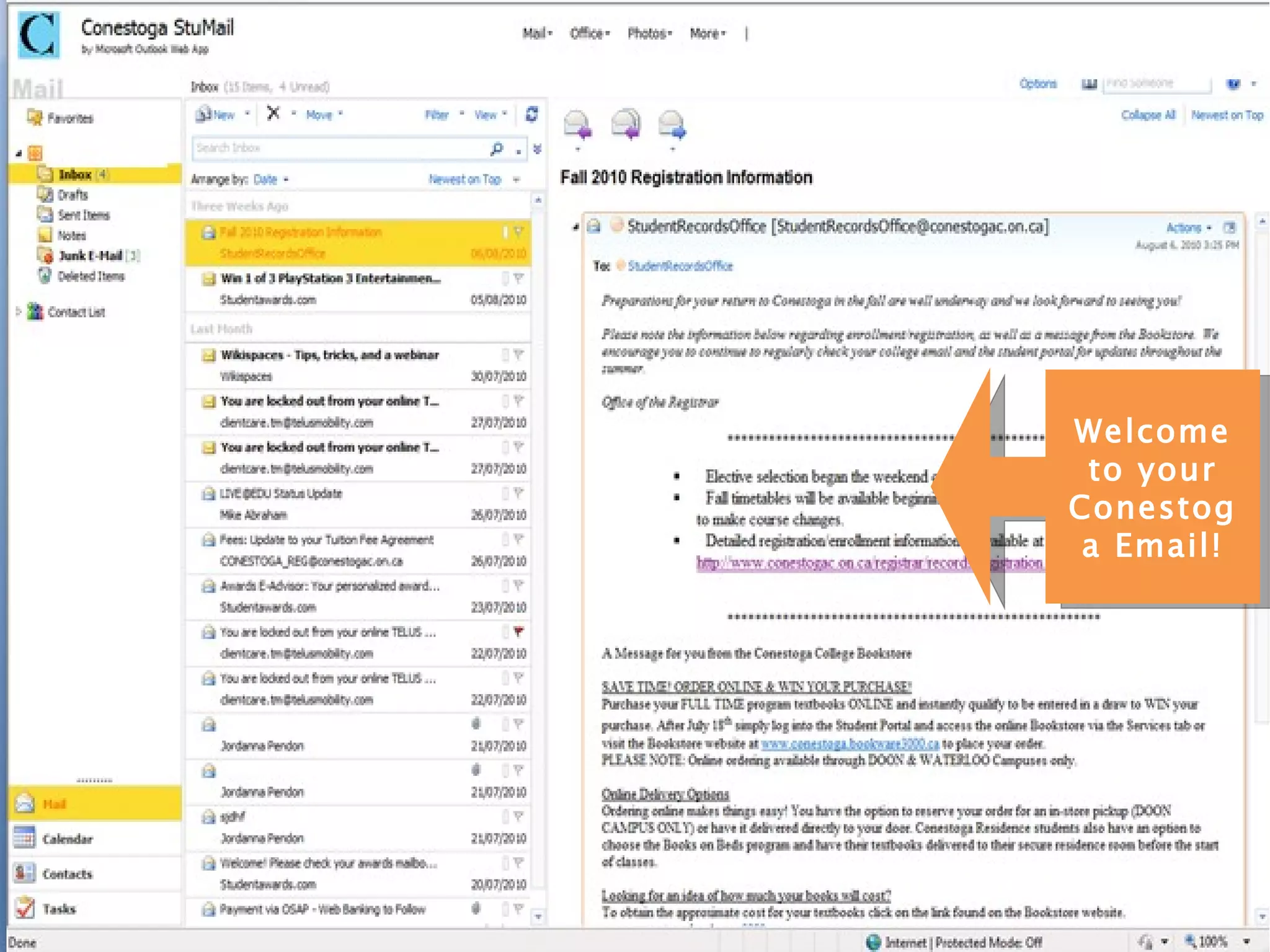Open the Photos menu in the top bar
1270x952 pixels.
649,33
